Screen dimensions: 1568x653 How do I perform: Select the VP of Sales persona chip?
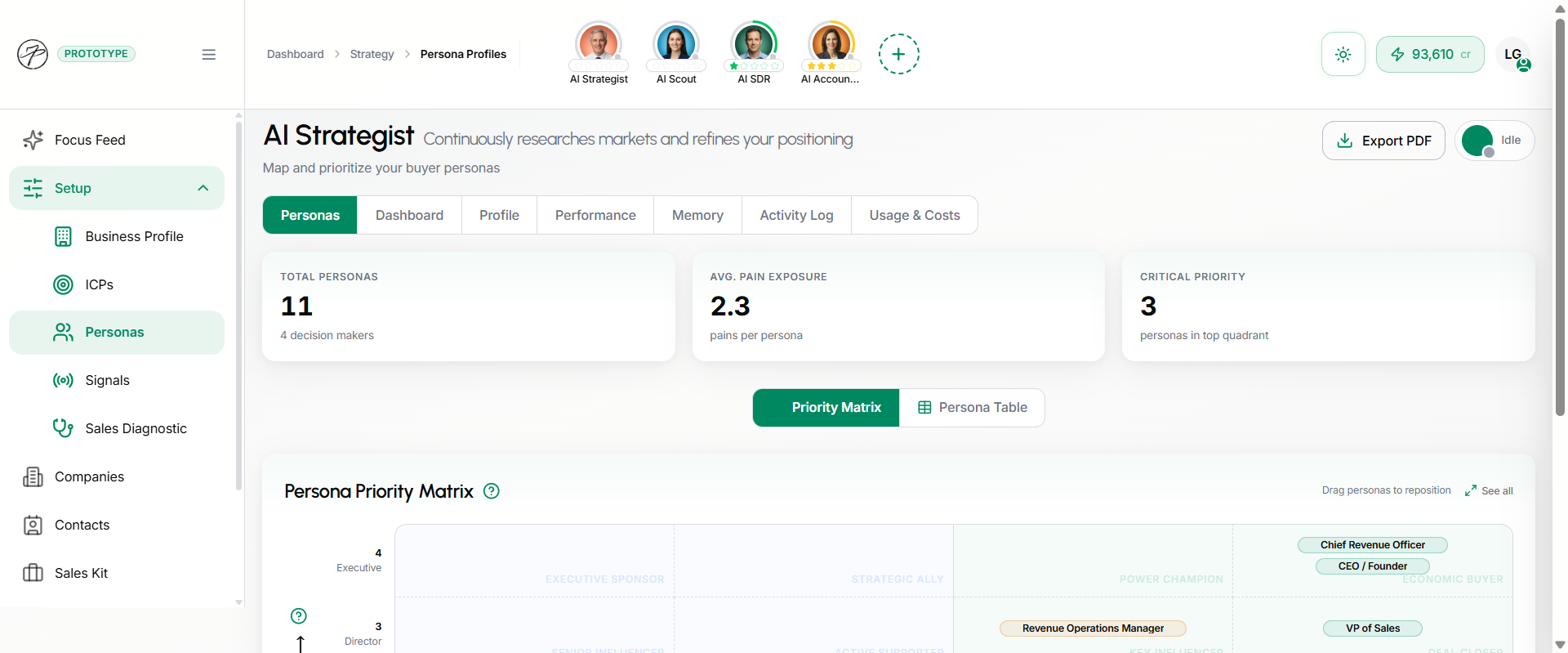pos(1372,628)
